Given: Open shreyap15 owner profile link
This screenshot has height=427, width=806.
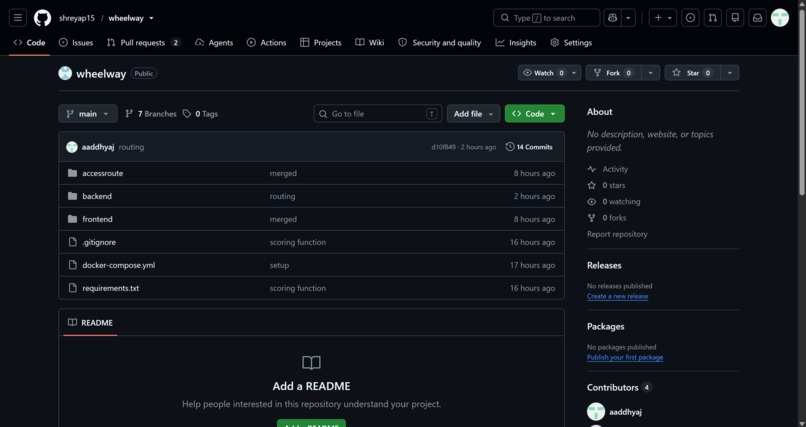Looking at the screenshot, I should (x=77, y=18).
